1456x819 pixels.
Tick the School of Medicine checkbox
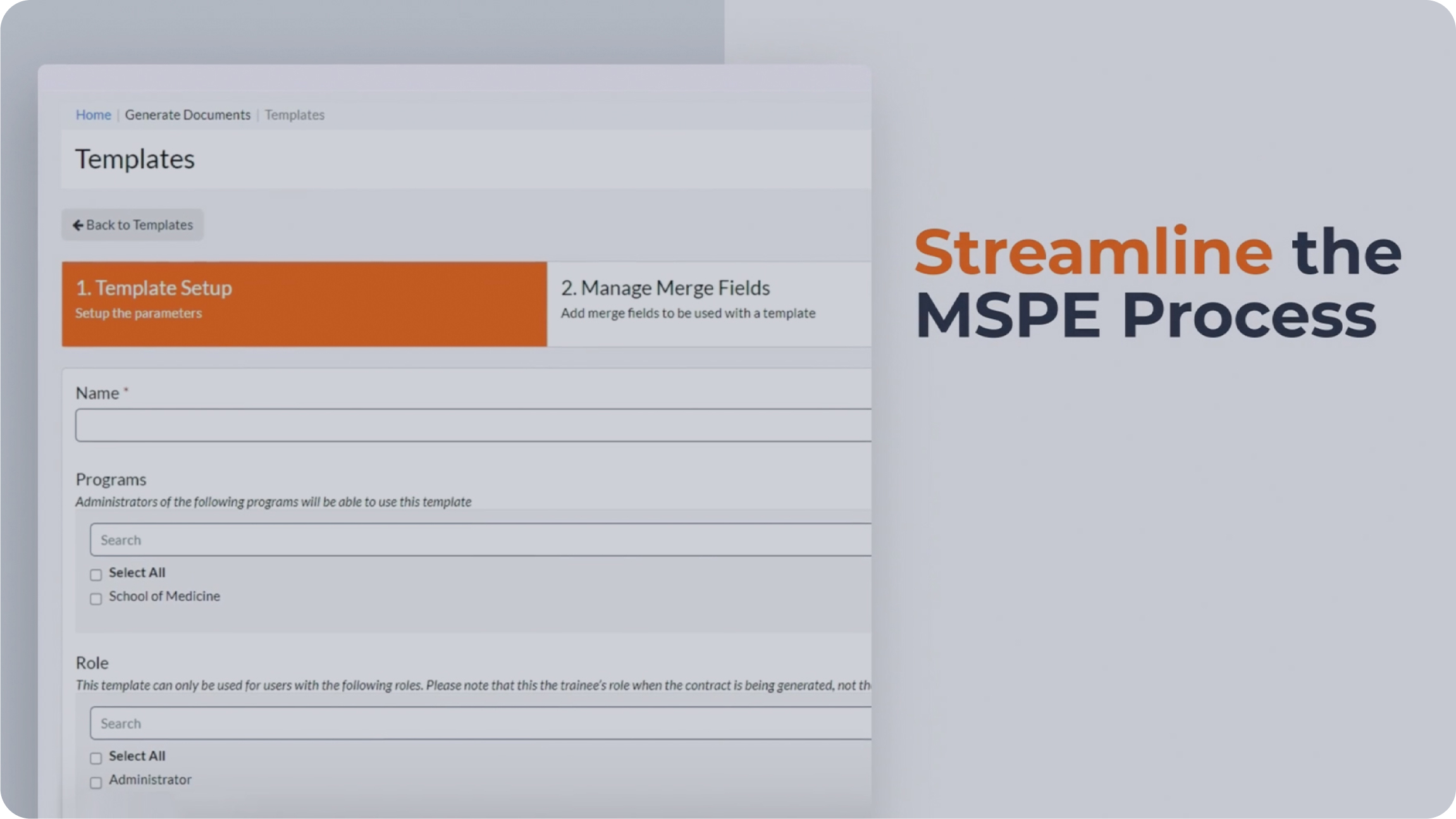(96, 599)
